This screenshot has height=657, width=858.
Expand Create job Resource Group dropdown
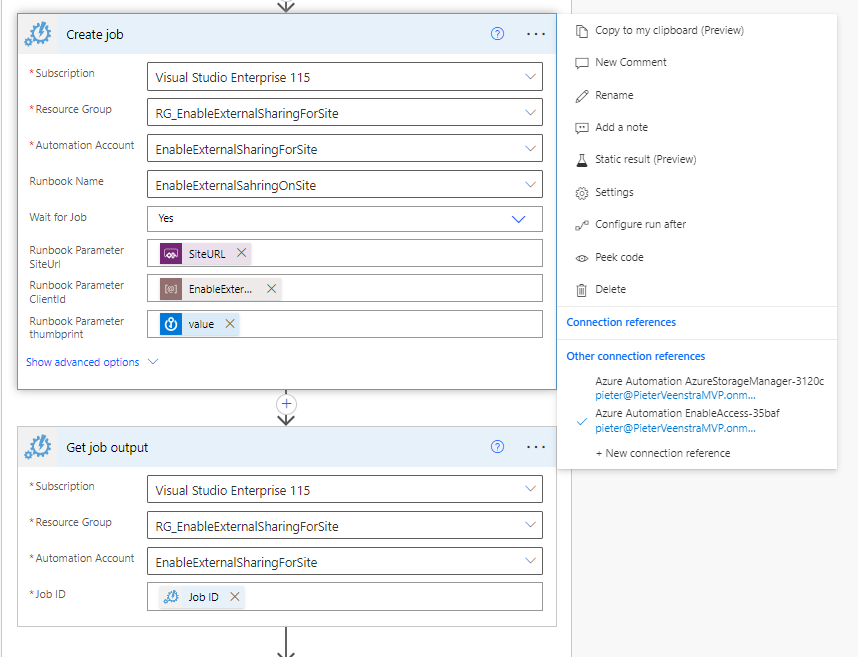tap(530, 113)
